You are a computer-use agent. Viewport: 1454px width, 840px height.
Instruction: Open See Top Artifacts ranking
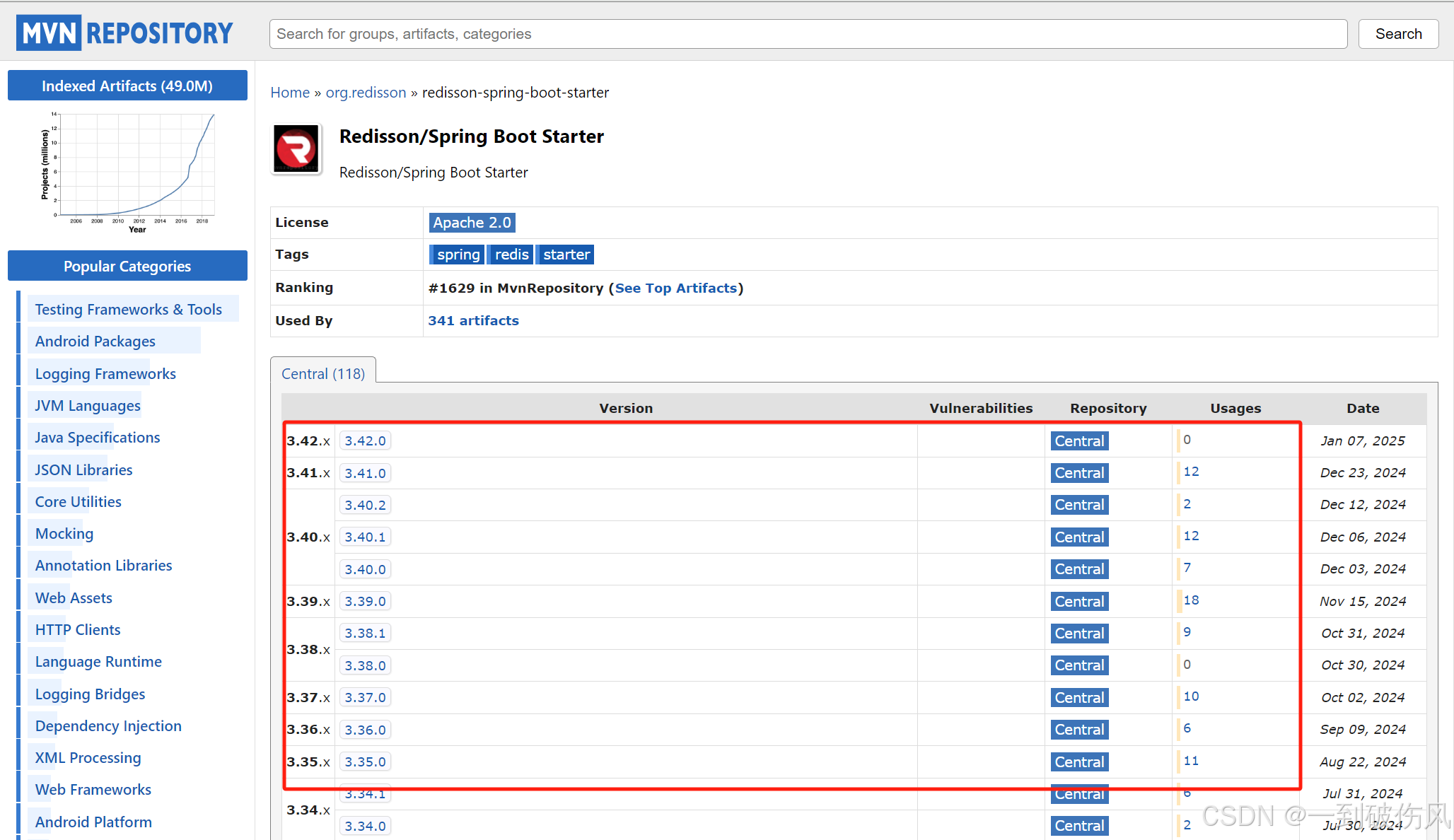point(674,288)
